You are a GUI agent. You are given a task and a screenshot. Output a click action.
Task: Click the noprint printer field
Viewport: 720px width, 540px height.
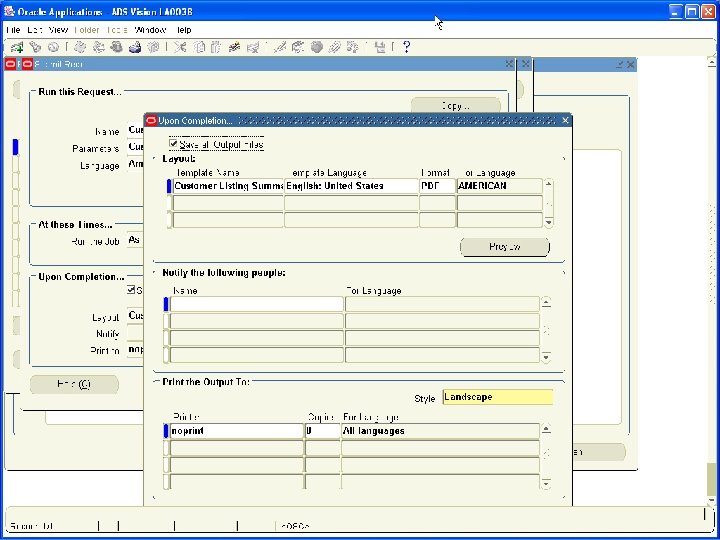click(236, 431)
